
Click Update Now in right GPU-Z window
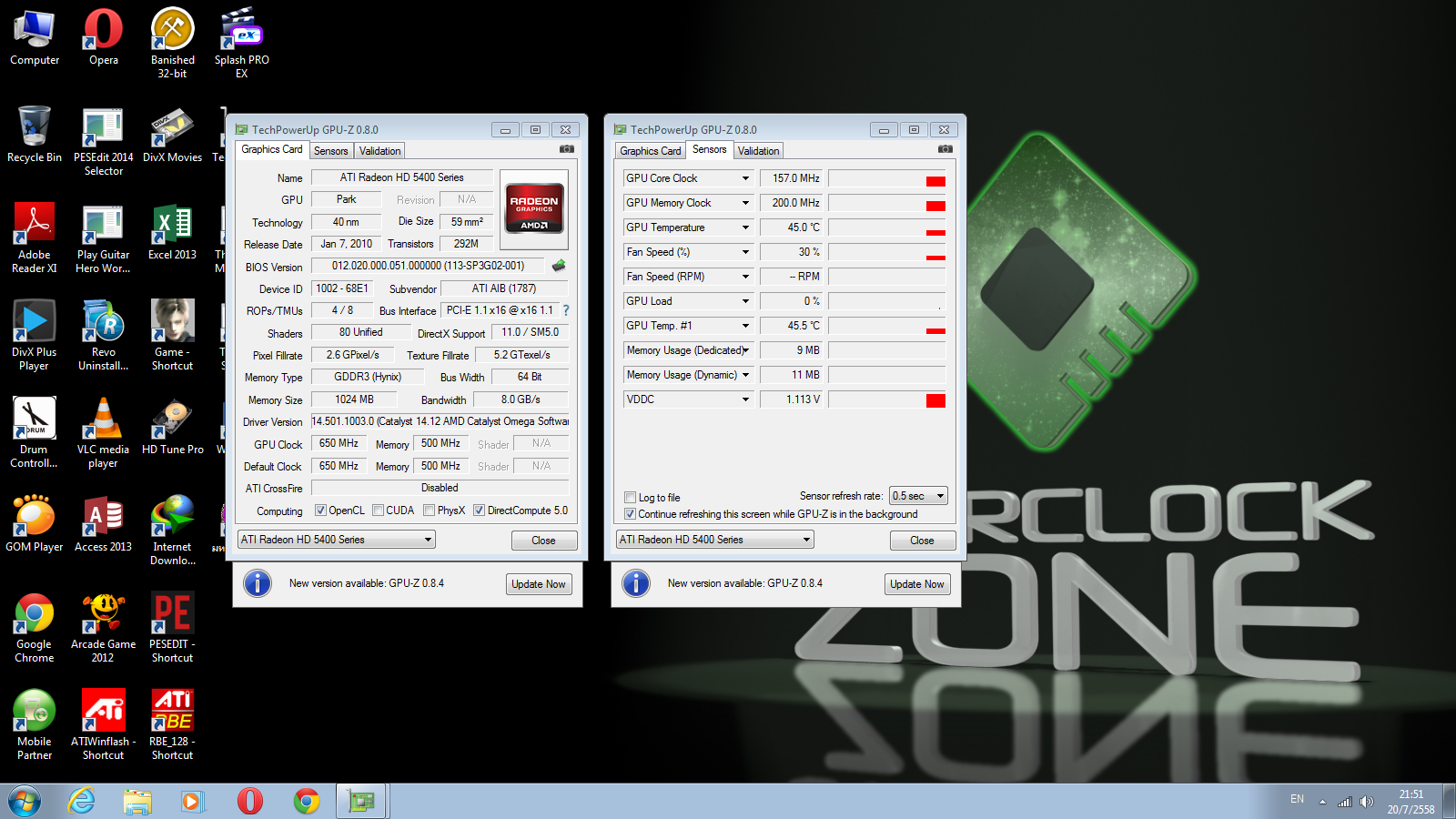[917, 584]
